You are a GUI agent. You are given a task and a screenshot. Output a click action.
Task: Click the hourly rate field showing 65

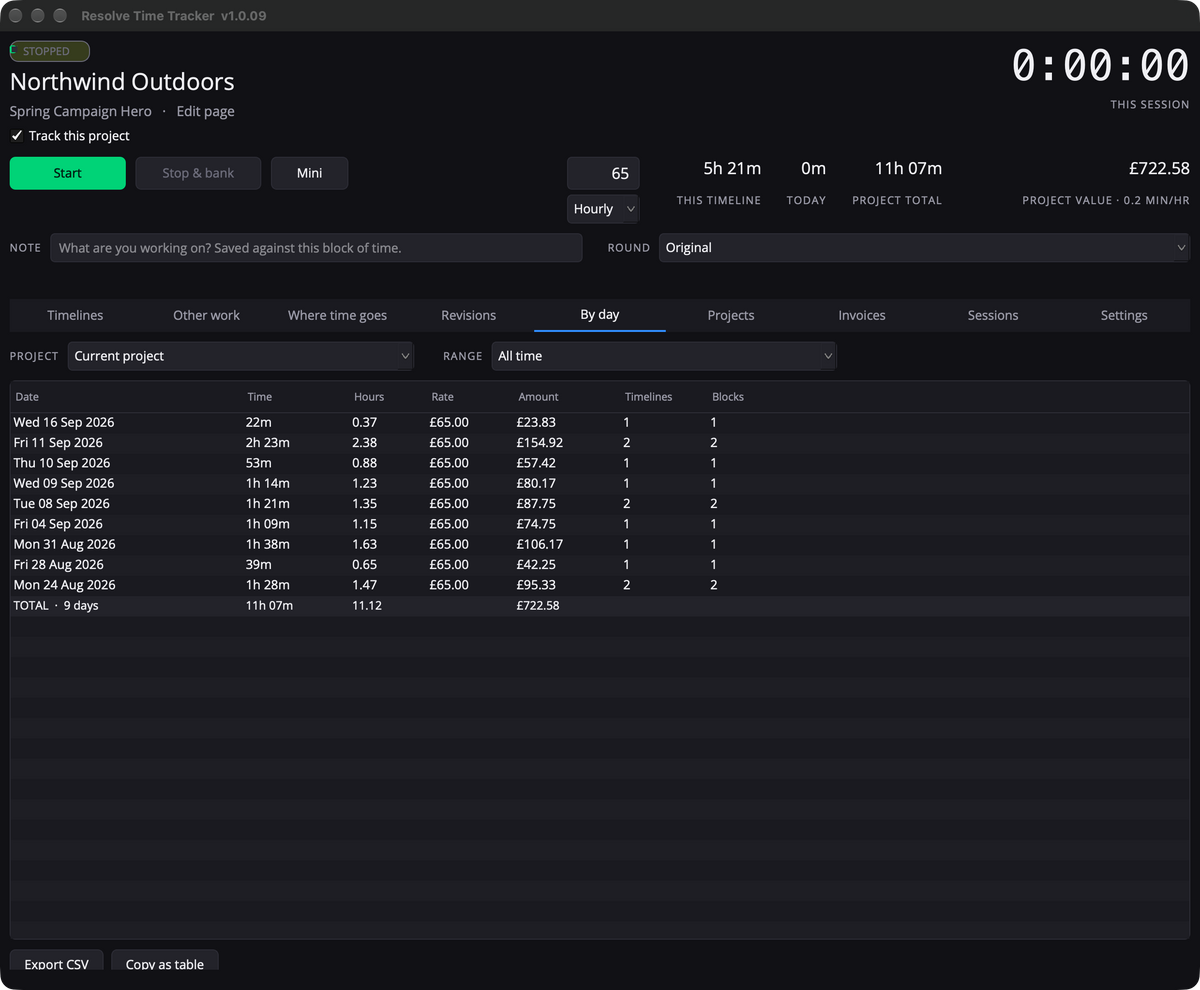603,173
